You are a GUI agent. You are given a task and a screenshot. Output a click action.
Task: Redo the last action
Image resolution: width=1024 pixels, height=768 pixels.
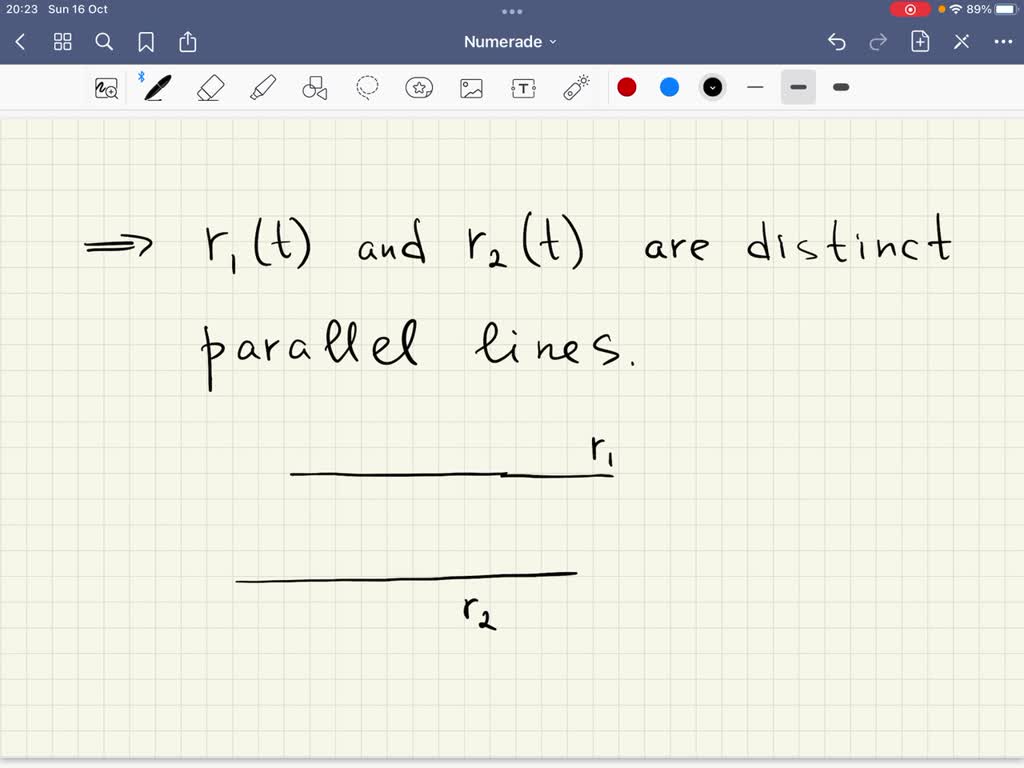[x=878, y=42]
